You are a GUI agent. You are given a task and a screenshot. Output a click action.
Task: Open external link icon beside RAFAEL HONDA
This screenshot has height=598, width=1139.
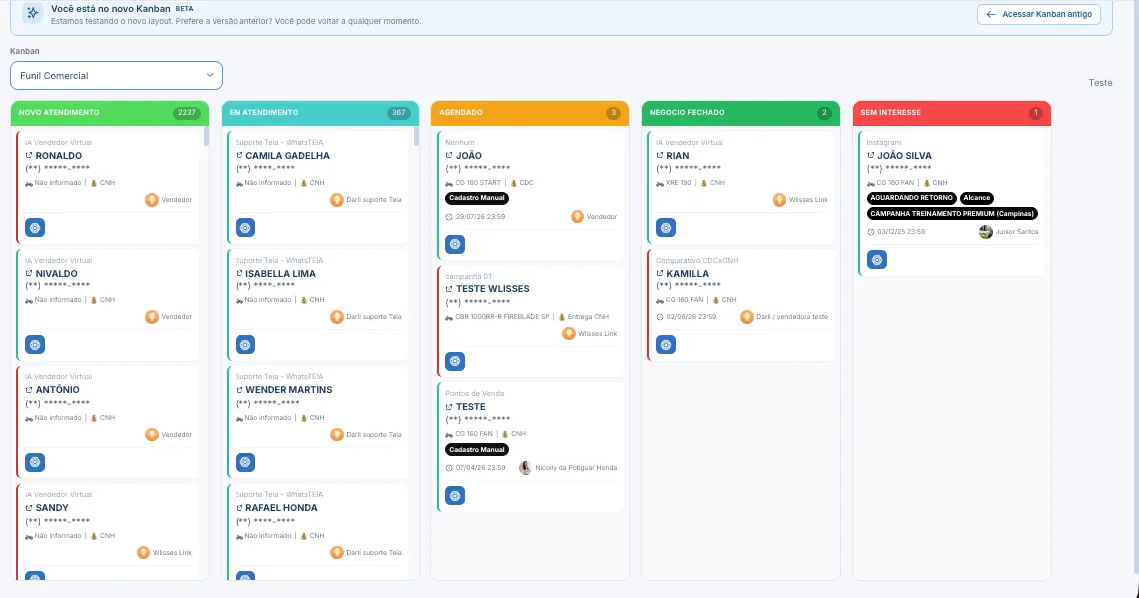[x=239, y=508]
